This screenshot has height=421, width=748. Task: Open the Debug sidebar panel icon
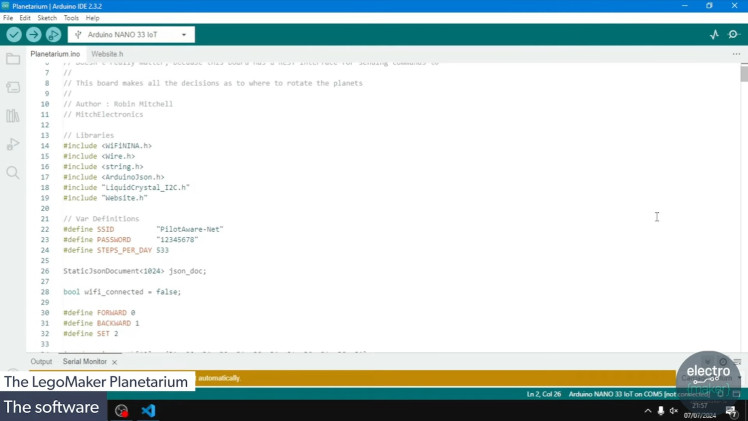(13, 144)
